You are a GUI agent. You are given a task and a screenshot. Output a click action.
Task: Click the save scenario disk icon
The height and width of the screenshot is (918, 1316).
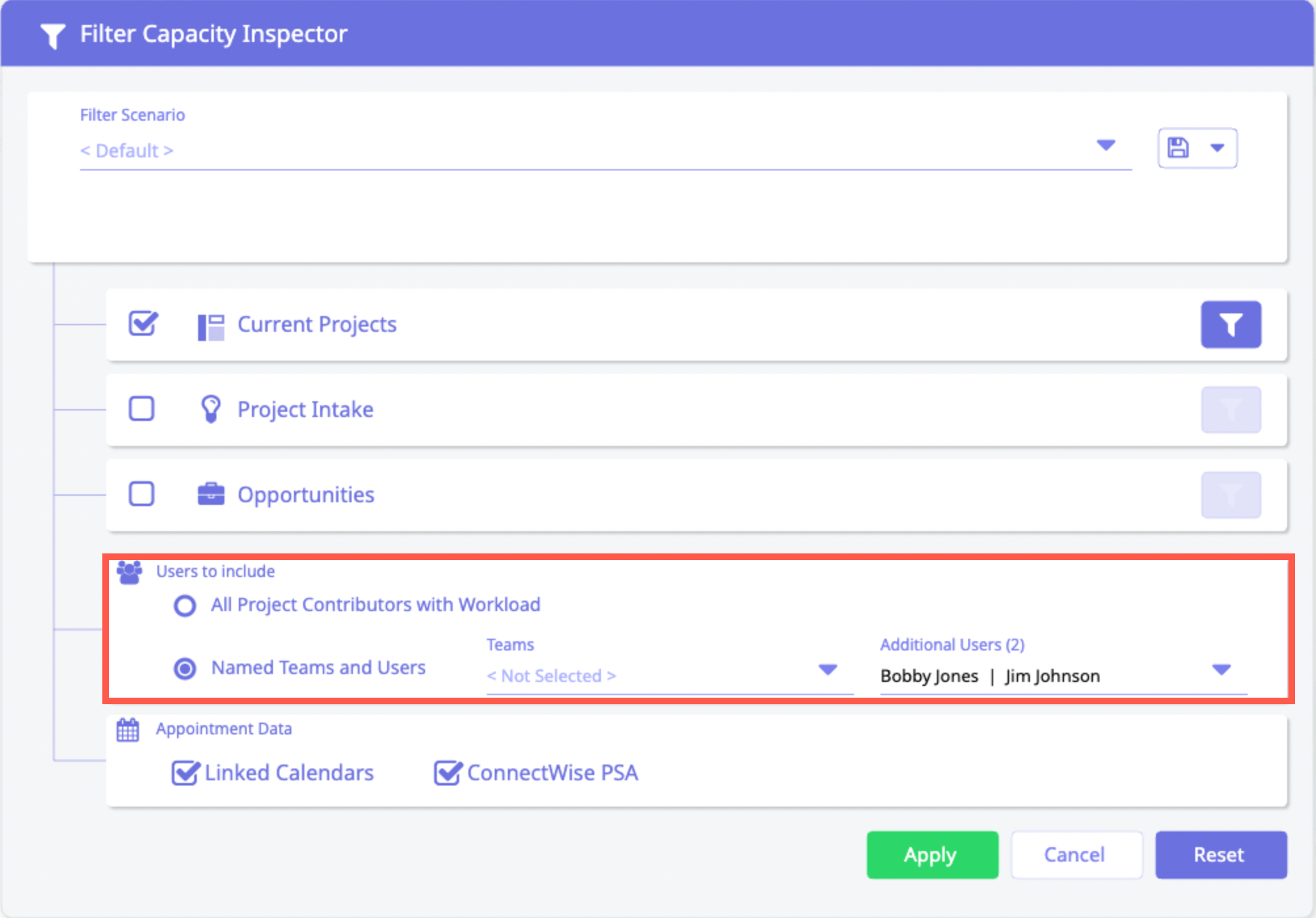click(1178, 148)
